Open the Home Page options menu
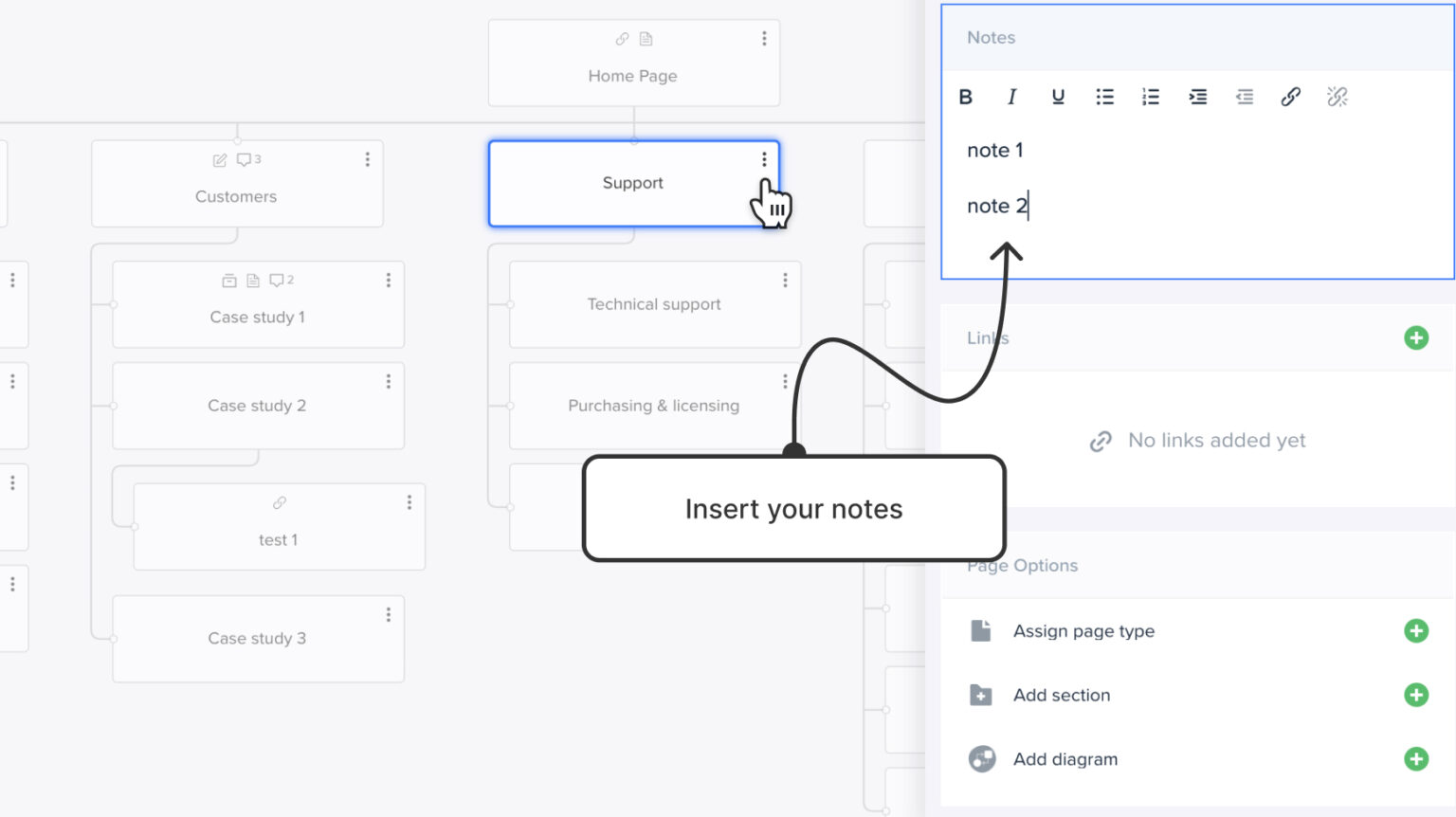Image resolution: width=1456 pixels, height=817 pixels. pyautogui.click(x=764, y=38)
